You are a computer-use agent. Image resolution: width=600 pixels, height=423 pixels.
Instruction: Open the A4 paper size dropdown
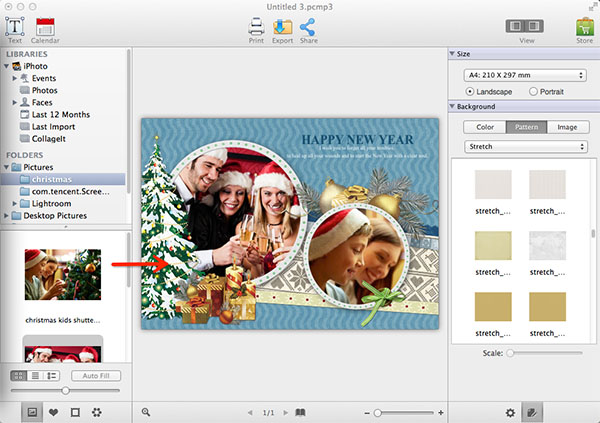tap(526, 74)
